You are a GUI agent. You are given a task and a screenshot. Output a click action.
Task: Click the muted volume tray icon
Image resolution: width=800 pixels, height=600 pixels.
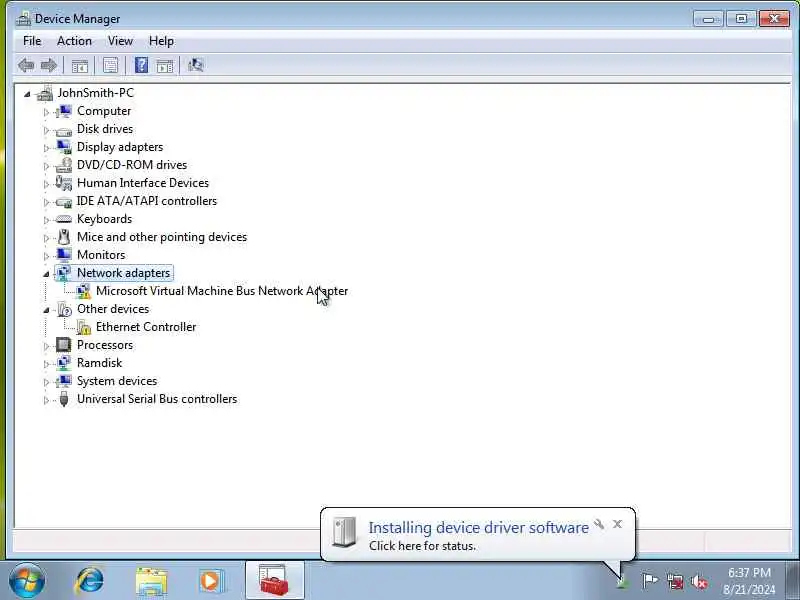coord(699,581)
